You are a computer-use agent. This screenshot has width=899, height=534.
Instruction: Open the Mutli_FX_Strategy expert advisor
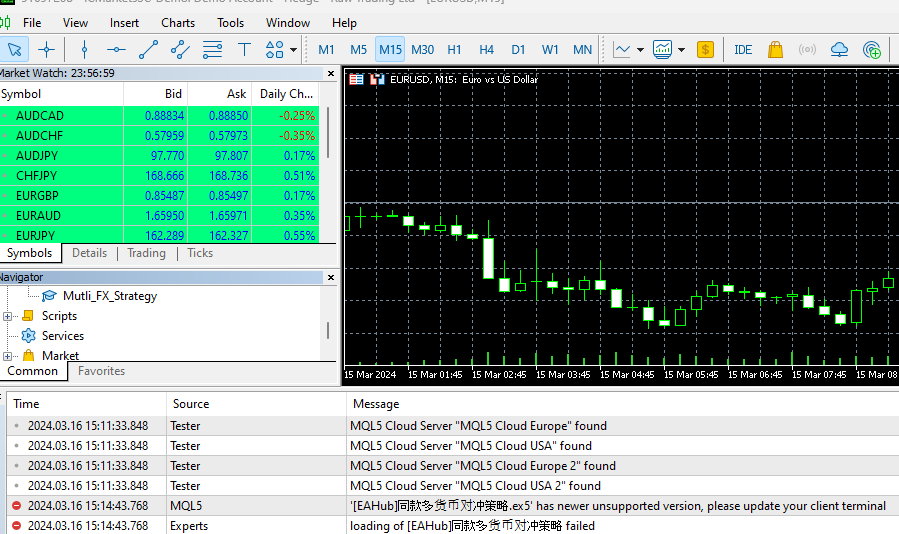tap(110, 296)
